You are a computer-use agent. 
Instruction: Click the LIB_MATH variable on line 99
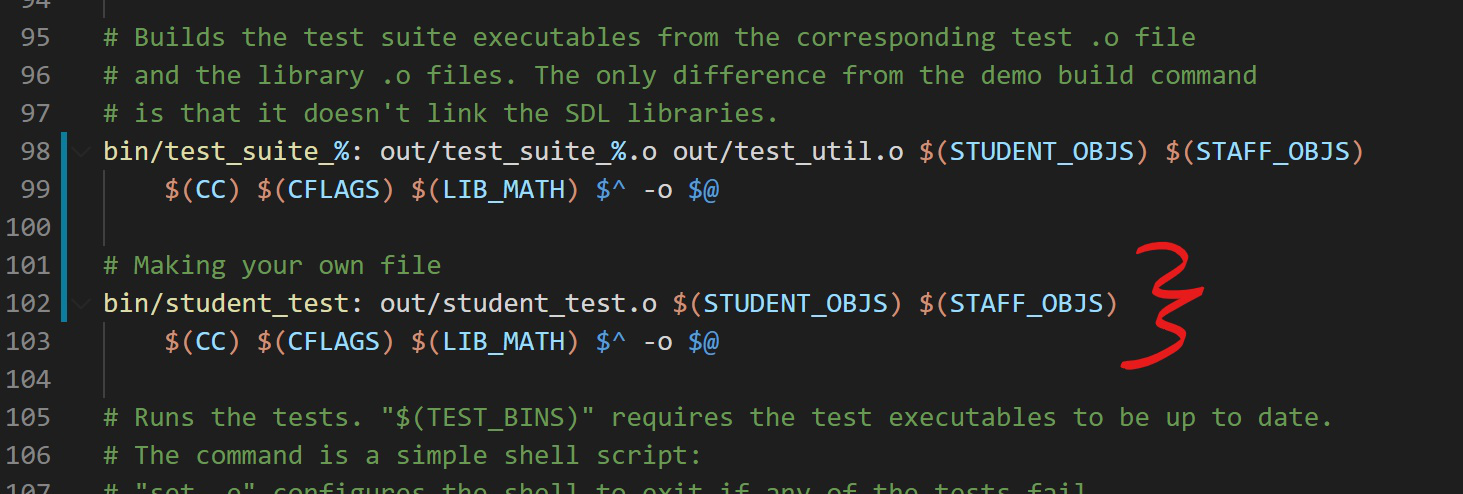[503, 190]
